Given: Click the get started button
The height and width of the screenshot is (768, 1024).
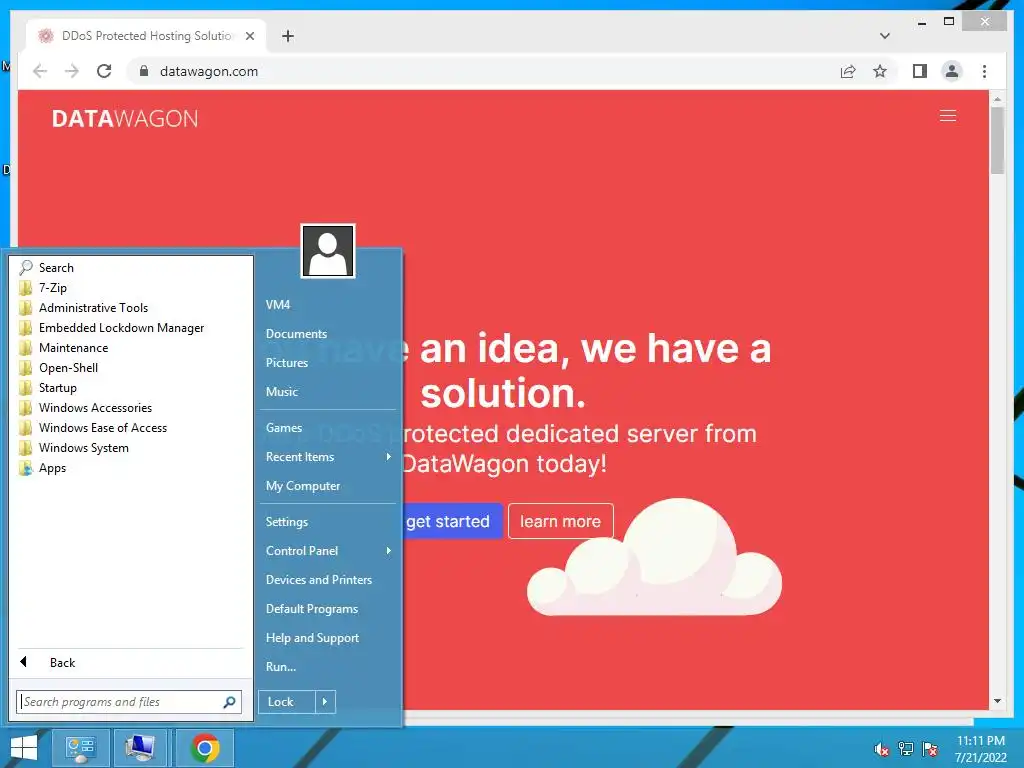Looking at the screenshot, I should pos(452,521).
